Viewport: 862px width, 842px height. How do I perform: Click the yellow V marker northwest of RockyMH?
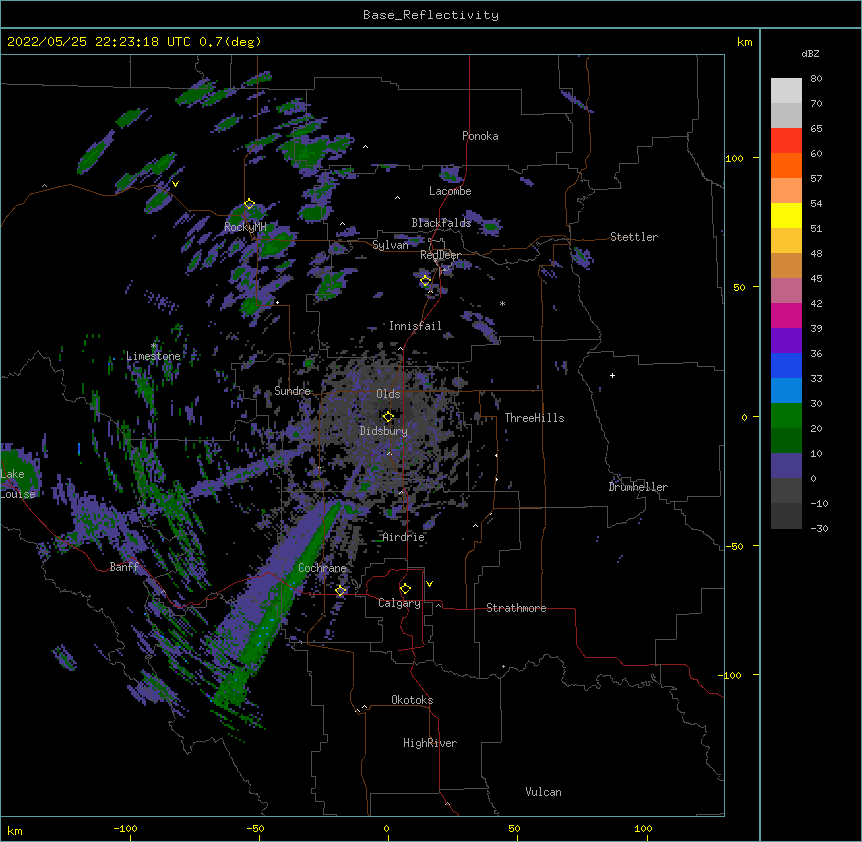(x=175, y=184)
